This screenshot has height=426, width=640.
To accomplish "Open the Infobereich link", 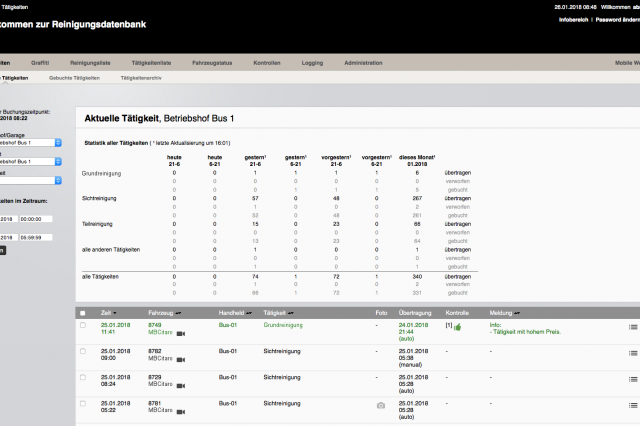I will 573,20.
